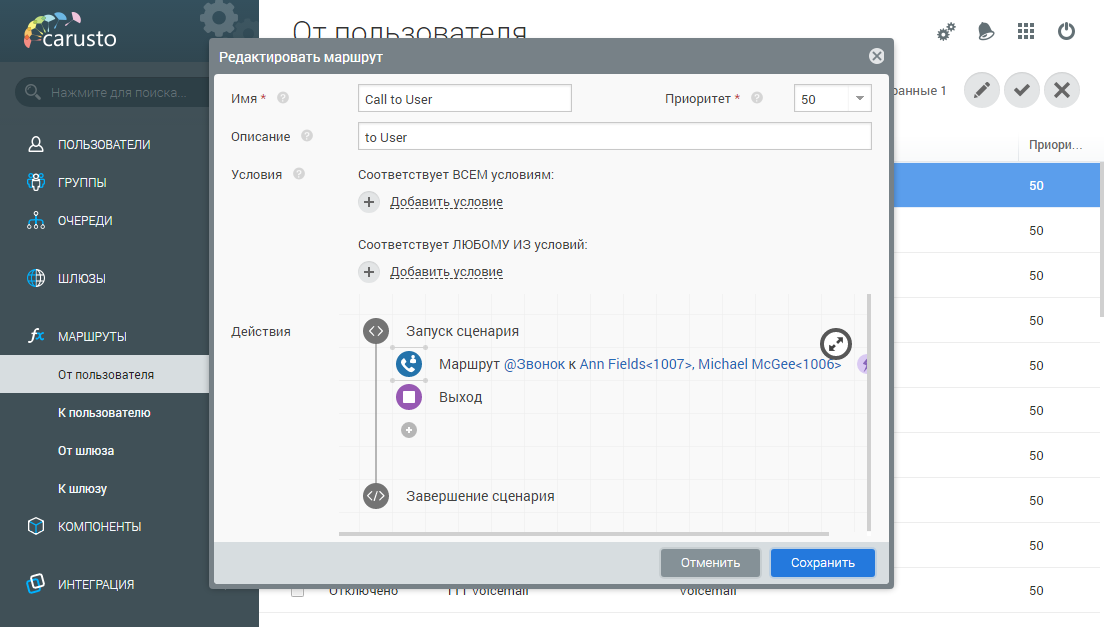Click the ПОЛЬЗОВАТЕЛИ user icon
This screenshot has width=1104, height=627.
[x=36, y=144]
